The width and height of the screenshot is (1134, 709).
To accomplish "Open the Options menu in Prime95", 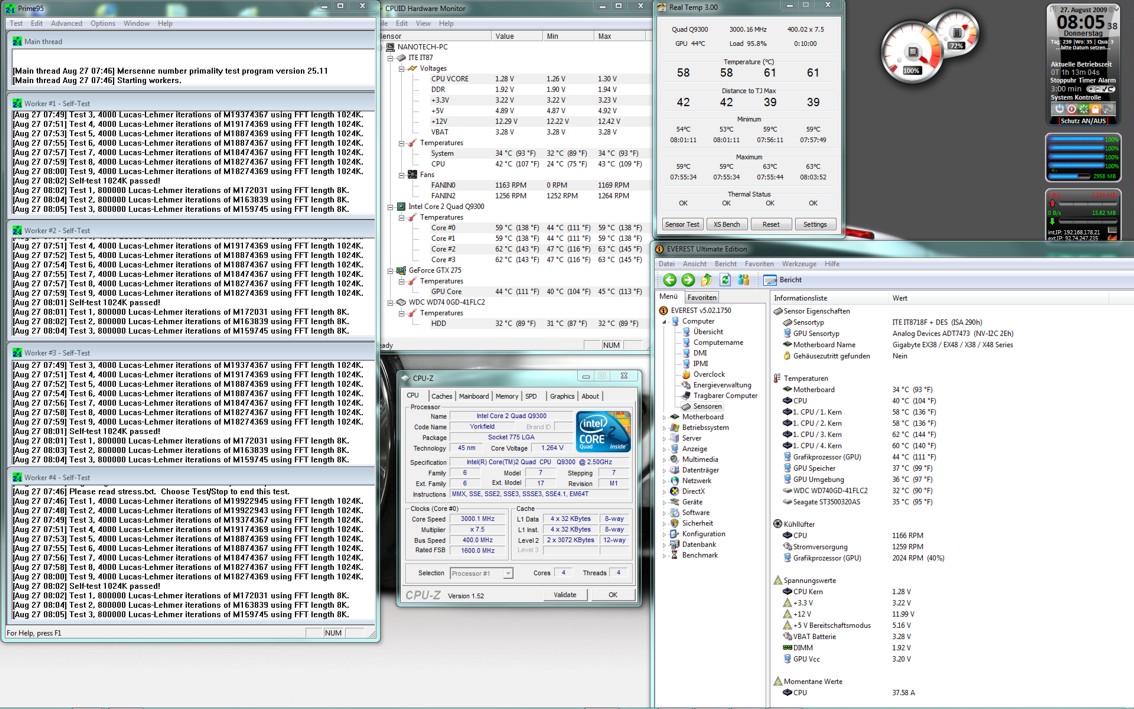I will (x=103, y=23).
